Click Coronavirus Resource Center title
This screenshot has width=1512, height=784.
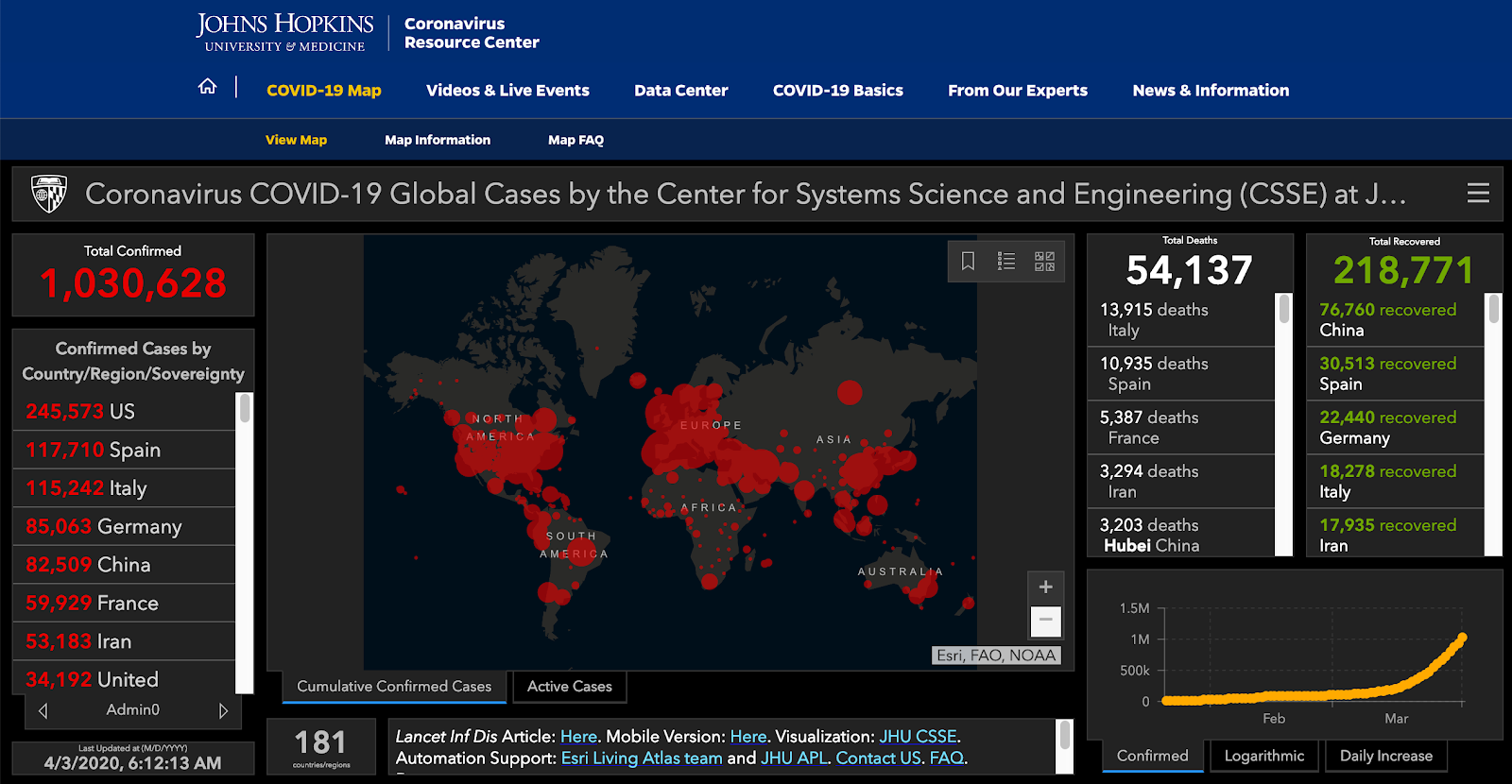coord(472,33)
